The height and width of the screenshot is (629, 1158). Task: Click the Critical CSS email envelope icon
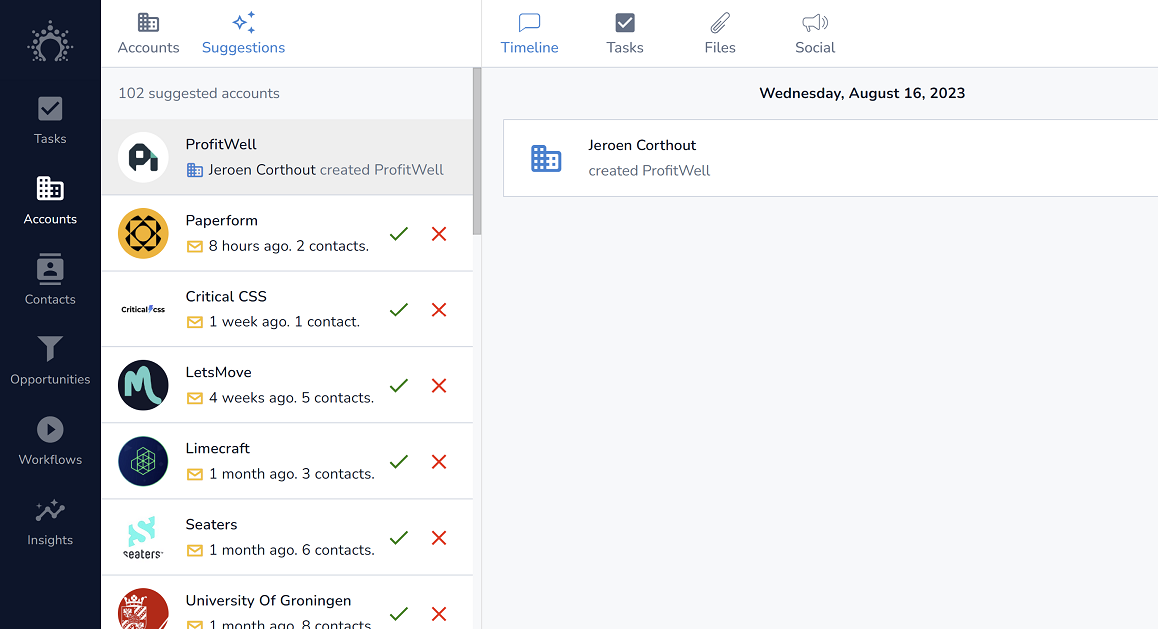coord(195,323)
